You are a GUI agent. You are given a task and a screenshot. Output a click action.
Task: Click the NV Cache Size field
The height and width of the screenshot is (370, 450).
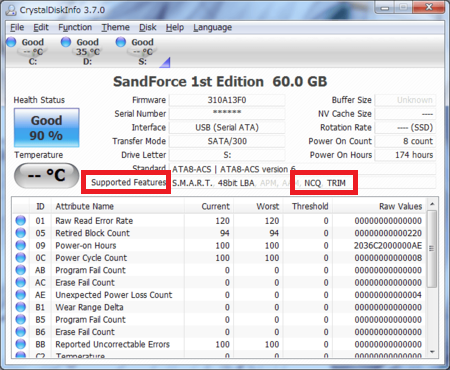coord(405,114)
